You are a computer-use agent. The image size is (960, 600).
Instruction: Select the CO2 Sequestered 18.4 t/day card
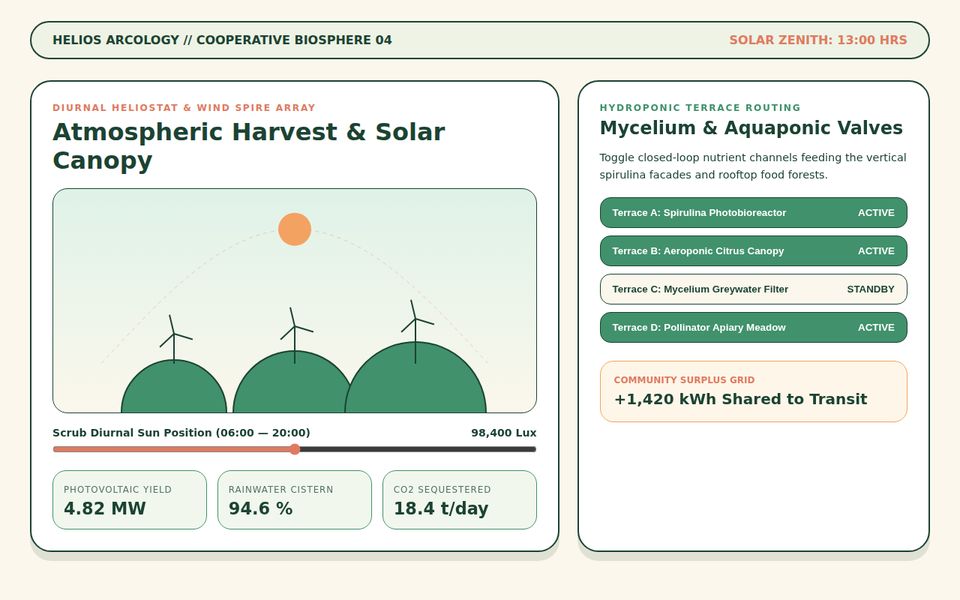coord(459,500)
